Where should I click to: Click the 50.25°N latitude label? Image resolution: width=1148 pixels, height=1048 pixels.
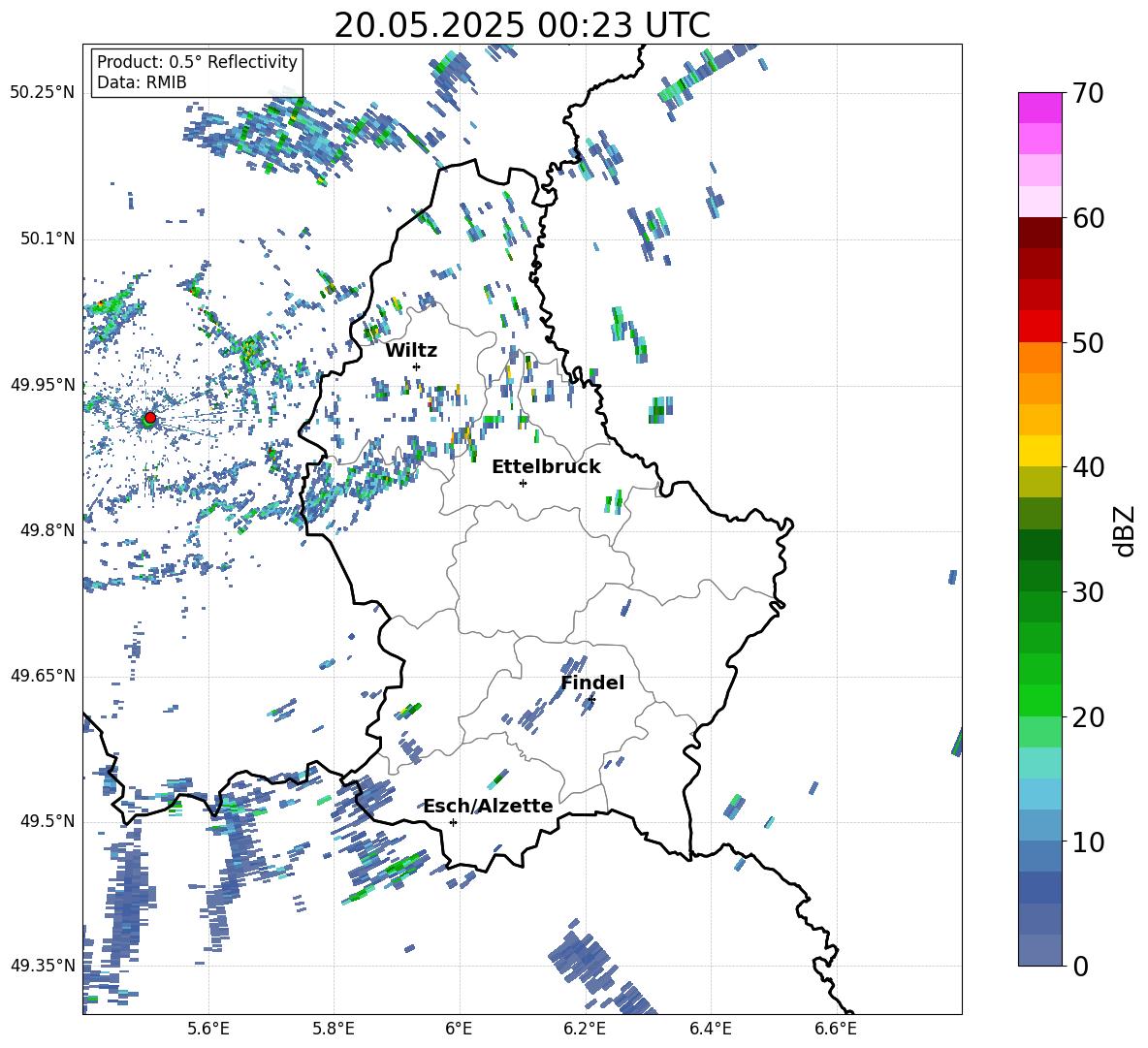[x=42, y=93]
